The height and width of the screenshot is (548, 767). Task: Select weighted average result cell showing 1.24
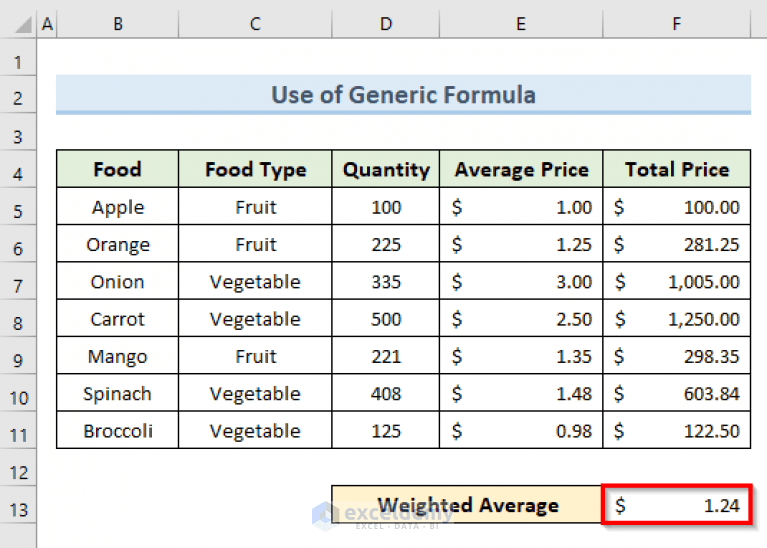tap(677, 504)
